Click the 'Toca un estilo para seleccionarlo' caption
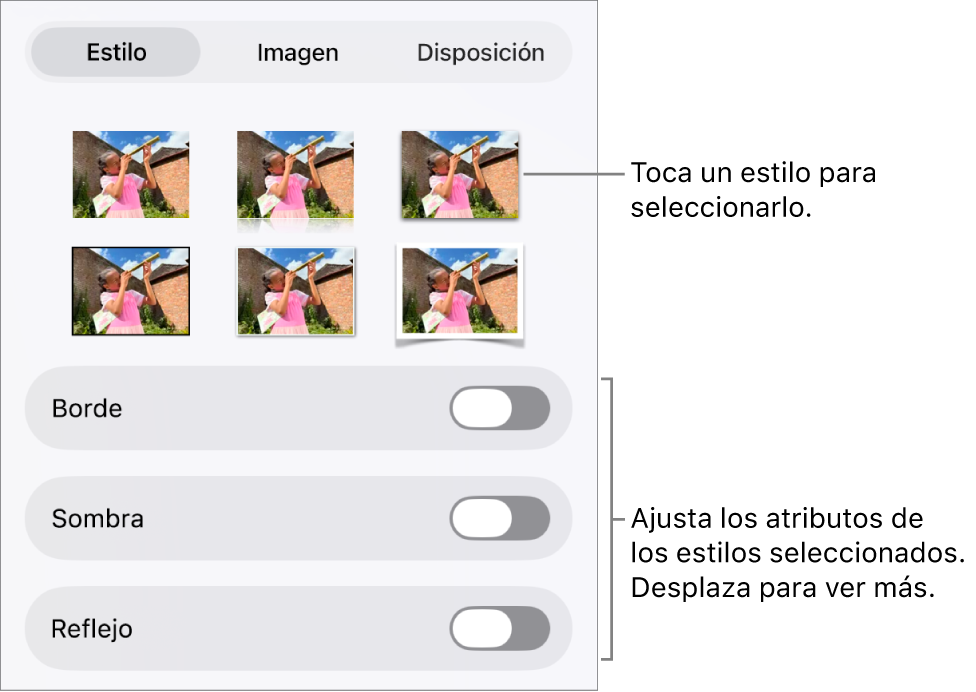Viewport: 976px width, 692px height. pos(753,190)
